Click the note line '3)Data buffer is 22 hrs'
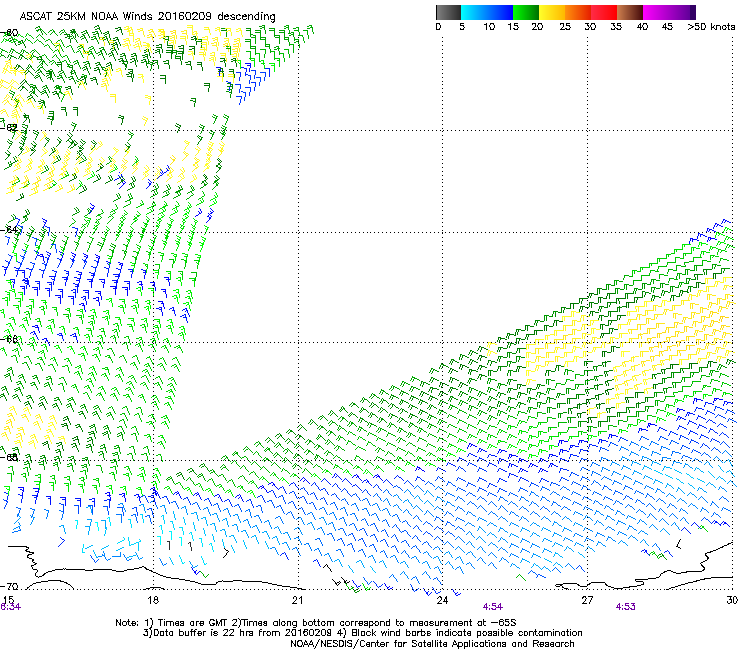Image resolution: width=740 pixels, height=650 pixels. pyautogui.click(x=362, y=633)
